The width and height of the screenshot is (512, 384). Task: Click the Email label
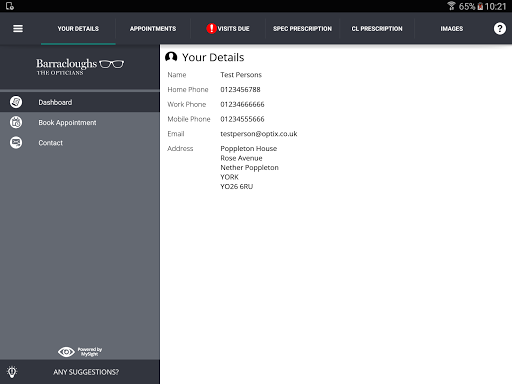[176, 134]
